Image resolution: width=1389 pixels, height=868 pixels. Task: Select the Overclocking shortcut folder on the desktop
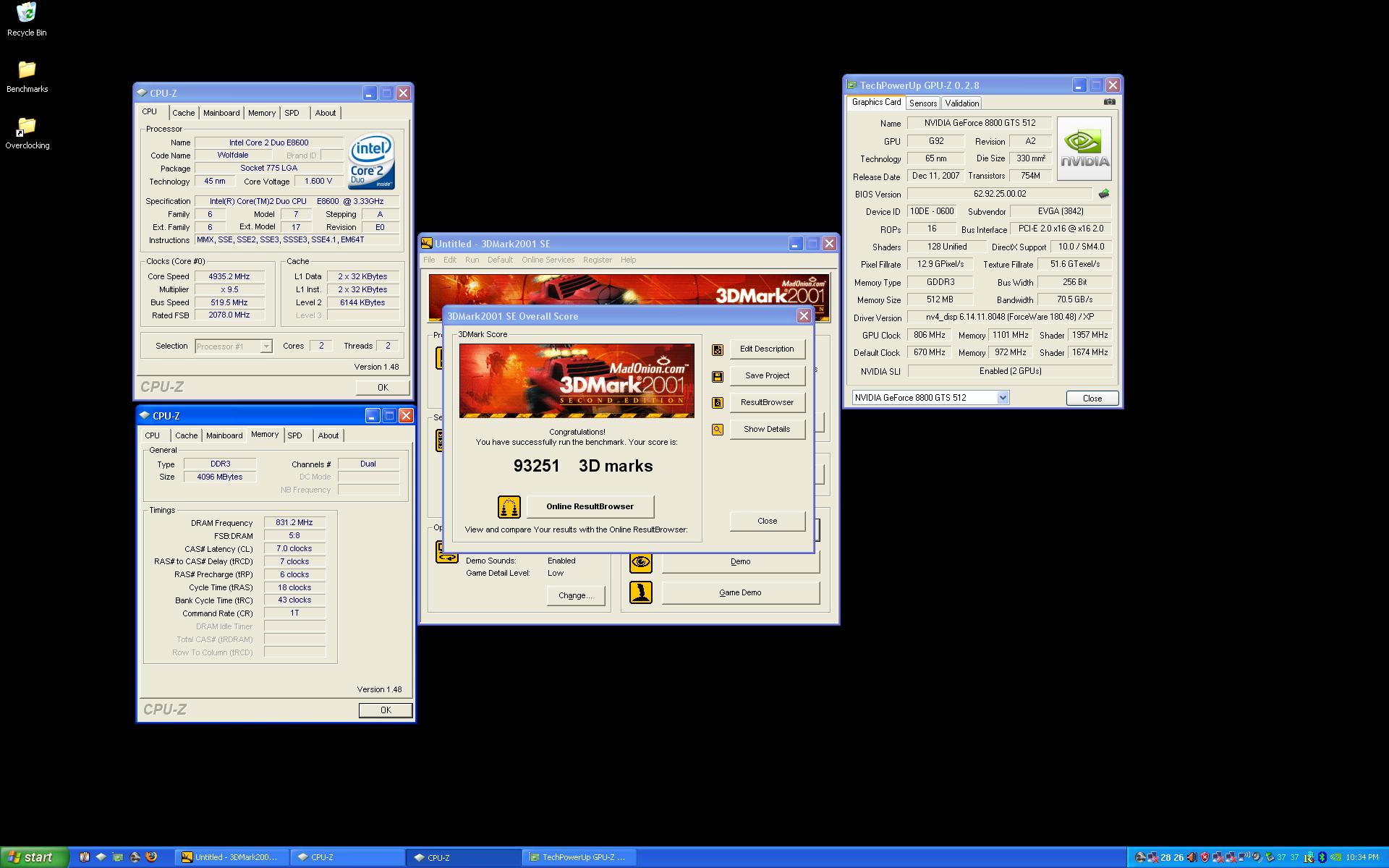coord(27,133)
